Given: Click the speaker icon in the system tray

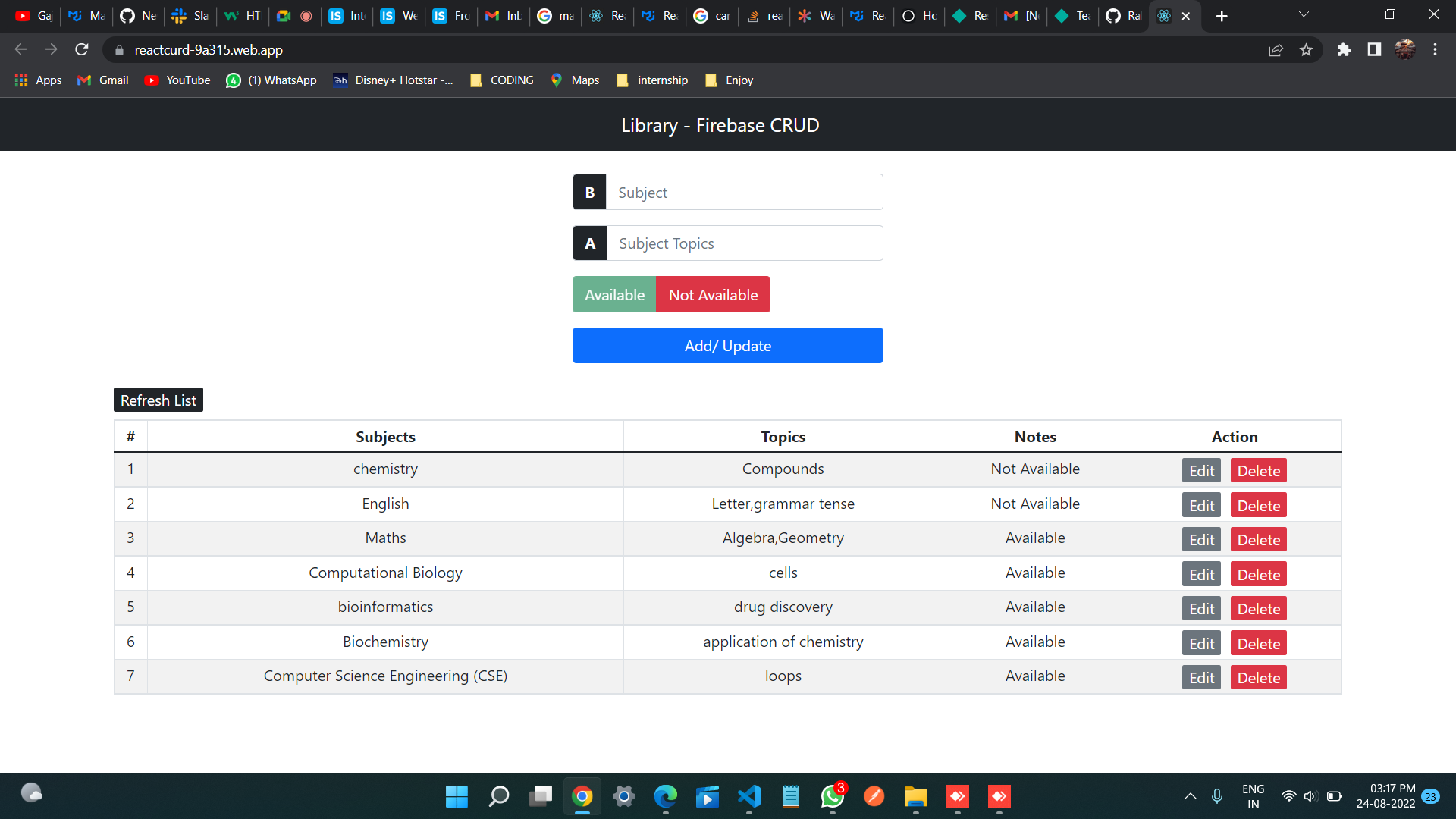Looking at the screenshot, I should click(x=1311, y=796).
